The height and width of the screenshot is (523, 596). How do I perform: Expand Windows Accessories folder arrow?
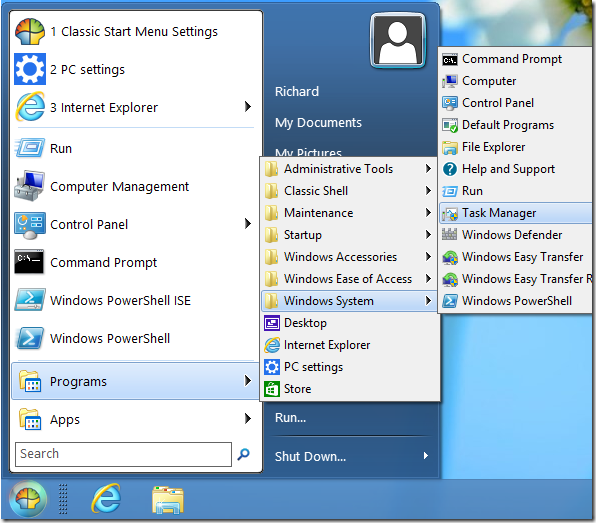(428, 257)
